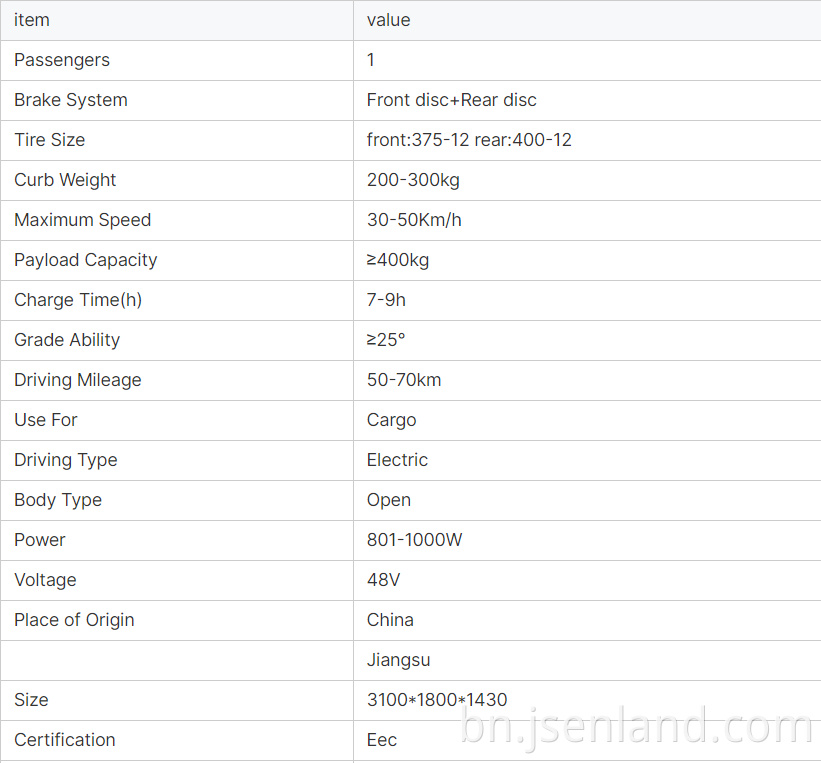
Task: Select the Payload Capacity value ≥400kg
Action: pos(398,260)
